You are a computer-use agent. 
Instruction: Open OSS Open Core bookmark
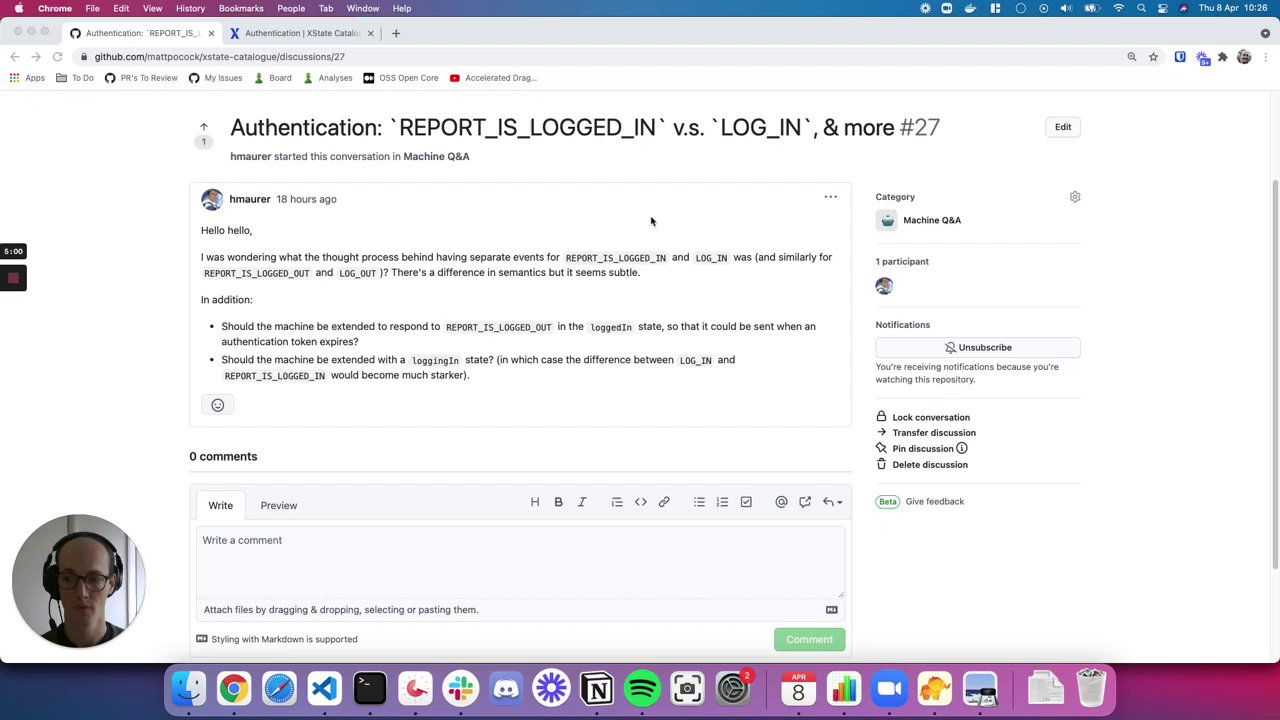coord(401,78)
